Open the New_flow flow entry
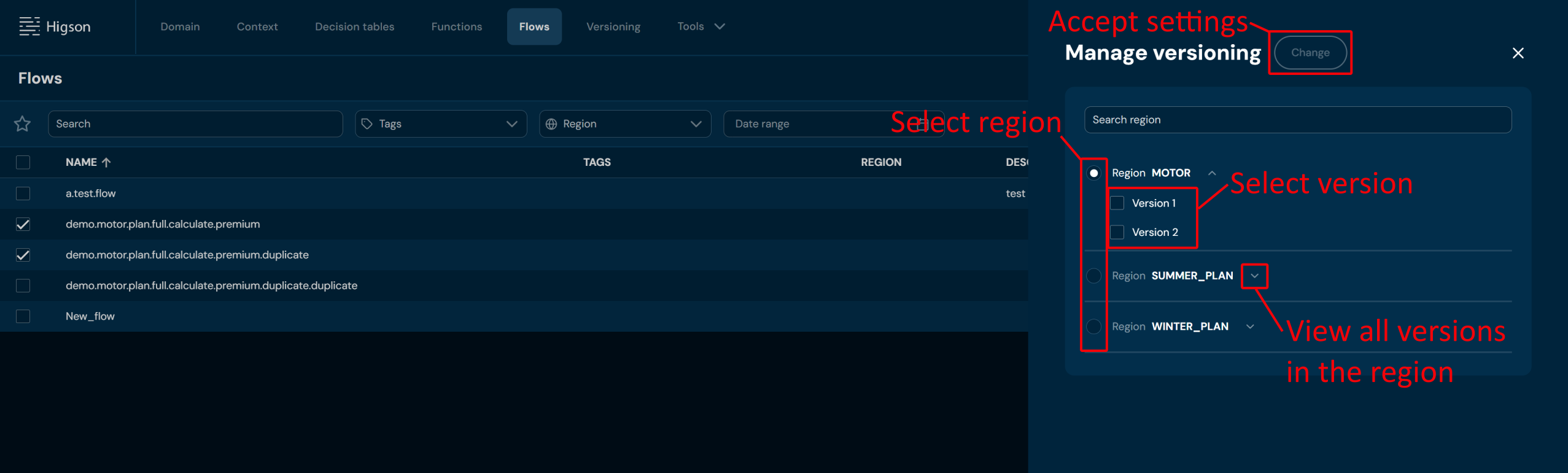Viewport: 1568px width, 473px height. click(90, 316)
